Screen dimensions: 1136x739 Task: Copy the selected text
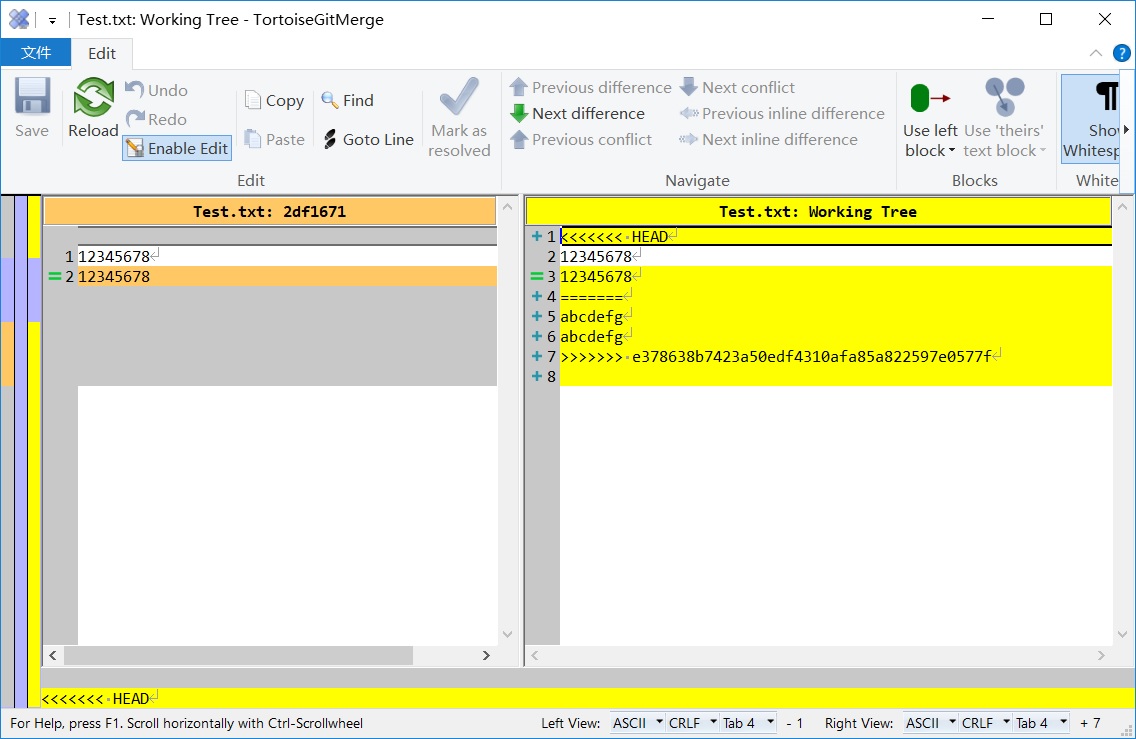click(x=274, y=101)
